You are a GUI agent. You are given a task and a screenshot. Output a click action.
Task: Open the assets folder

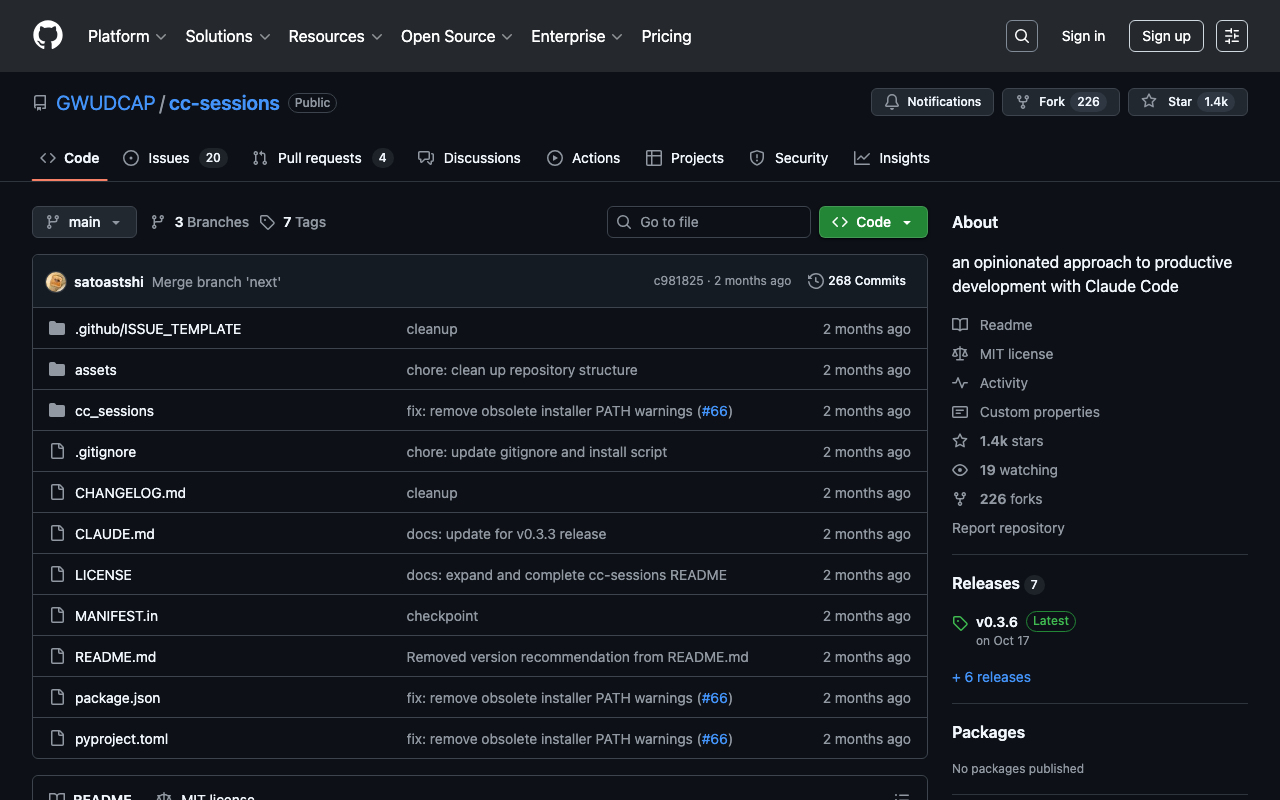(96, 370)
